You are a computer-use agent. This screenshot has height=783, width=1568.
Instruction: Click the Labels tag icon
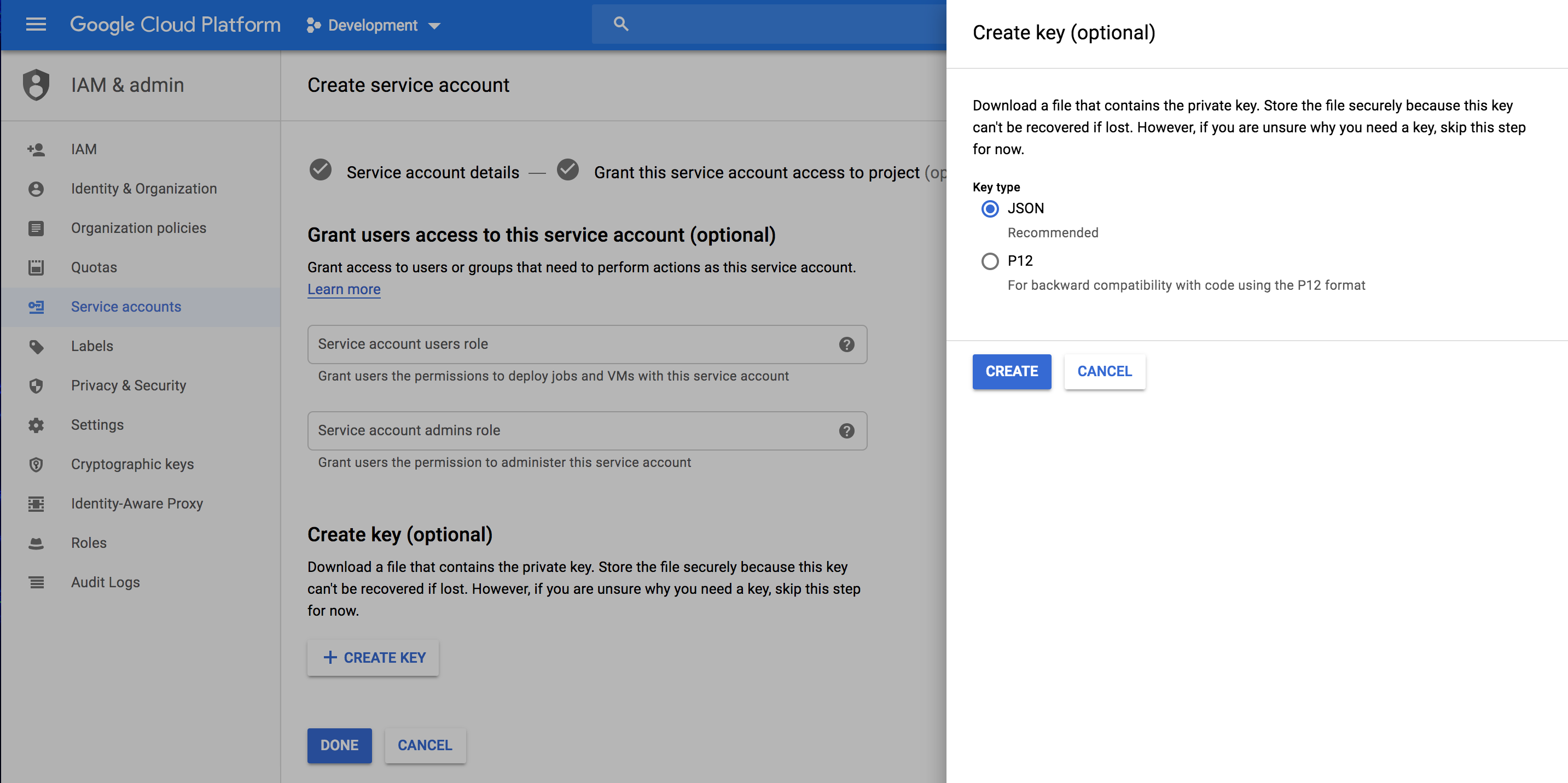pyautogui.click(x=36, y=346)
